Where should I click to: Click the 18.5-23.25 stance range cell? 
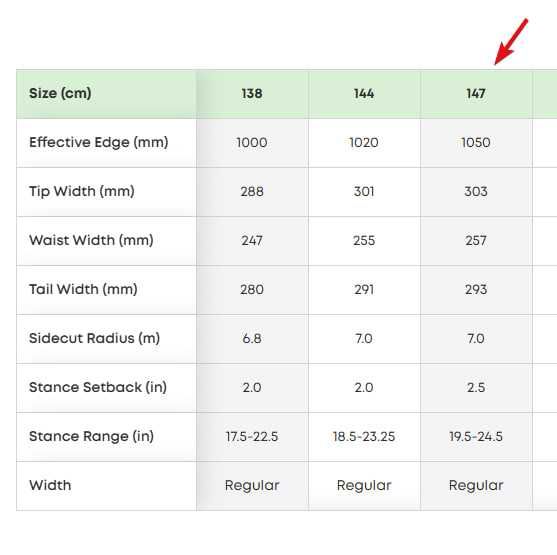[364, 437]
